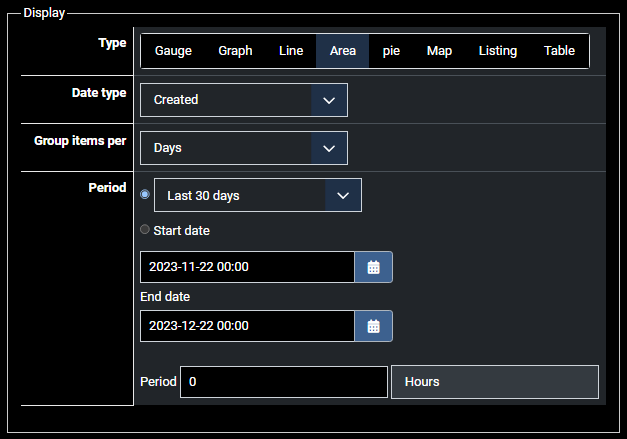
Task: Click the End date field 2023-12-22 00:00
Action: coord(247,326)
